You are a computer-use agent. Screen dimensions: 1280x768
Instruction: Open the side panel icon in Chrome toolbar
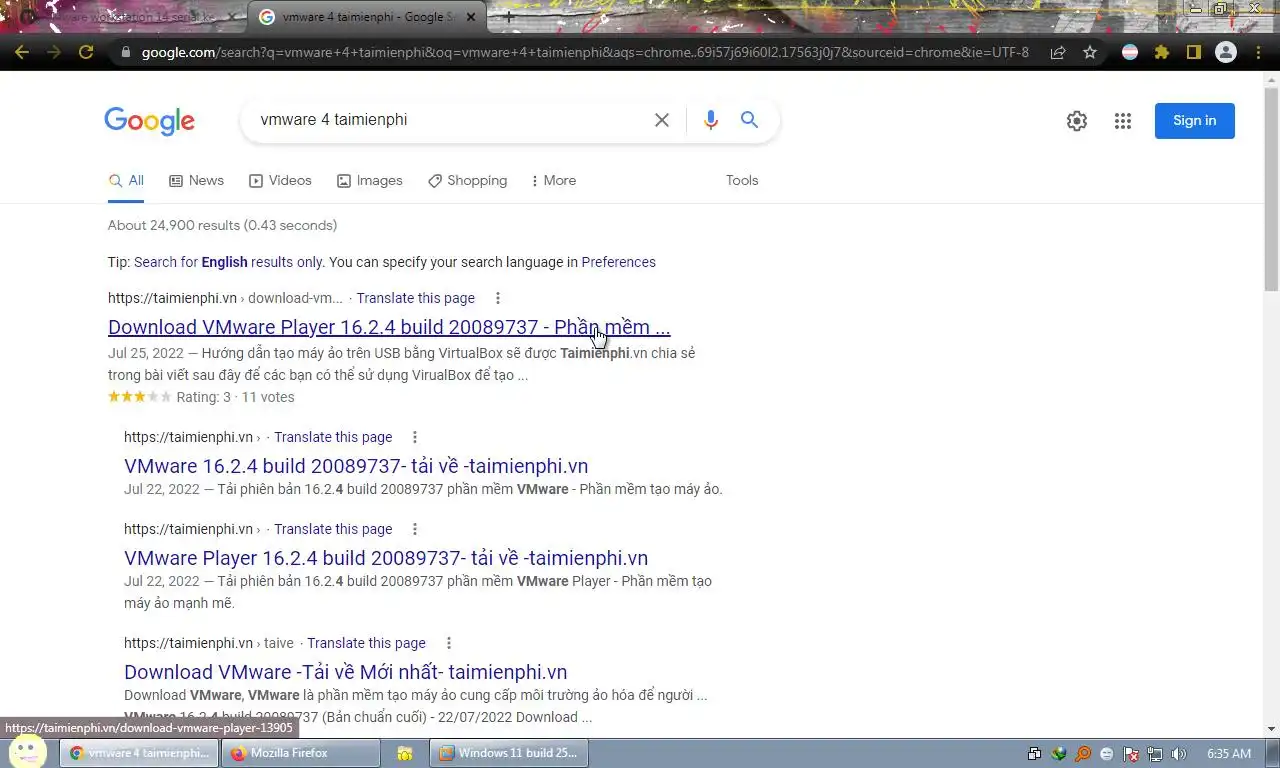click(1193, 52)
